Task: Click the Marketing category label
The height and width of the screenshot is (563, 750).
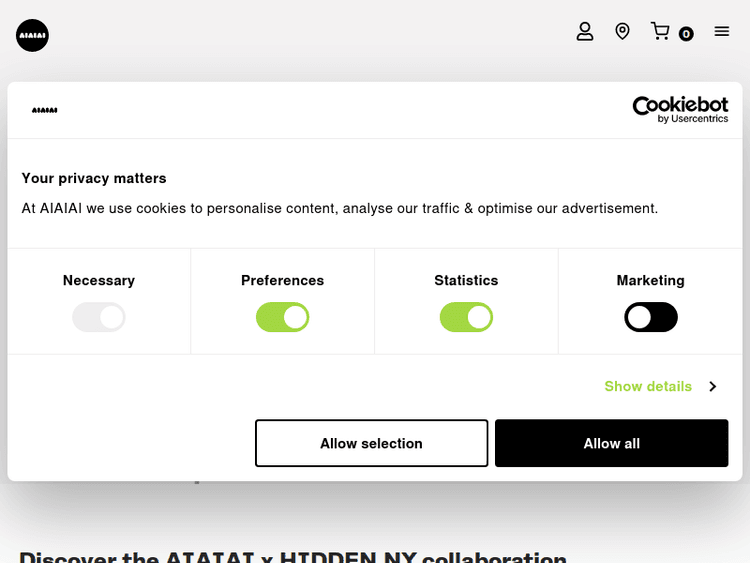Action: pyautogui.click(x=650, y=280)
